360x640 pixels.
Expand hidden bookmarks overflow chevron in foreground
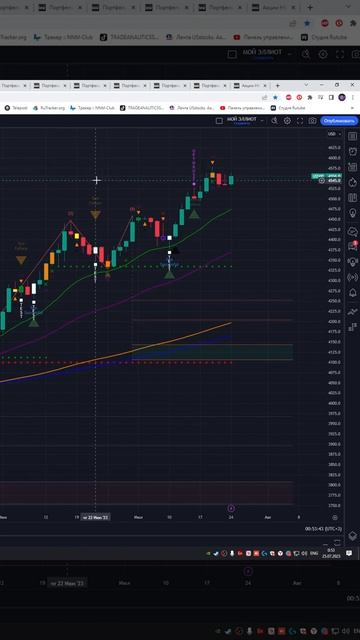pyautogui.click(x=352, y=108)
